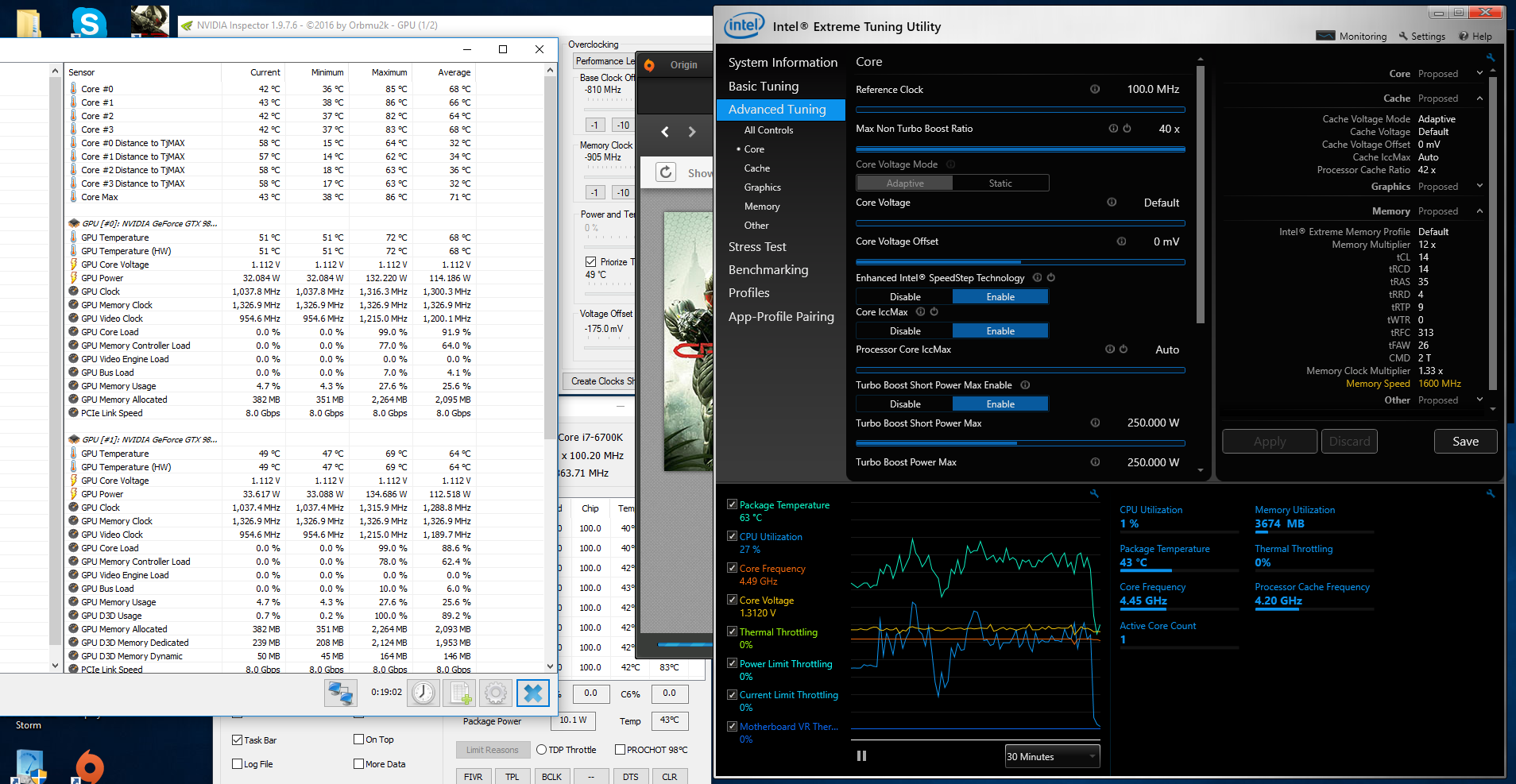Viewport: 1516px width, 784px height.
Task: Click the back arrow in Origin window
Action: pos(665,132)
